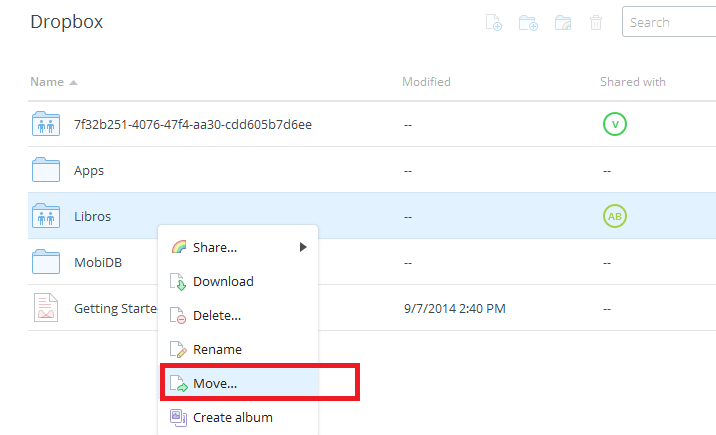Click the Libros shared folder icon

pyautogui.click(x=46, y=215)
